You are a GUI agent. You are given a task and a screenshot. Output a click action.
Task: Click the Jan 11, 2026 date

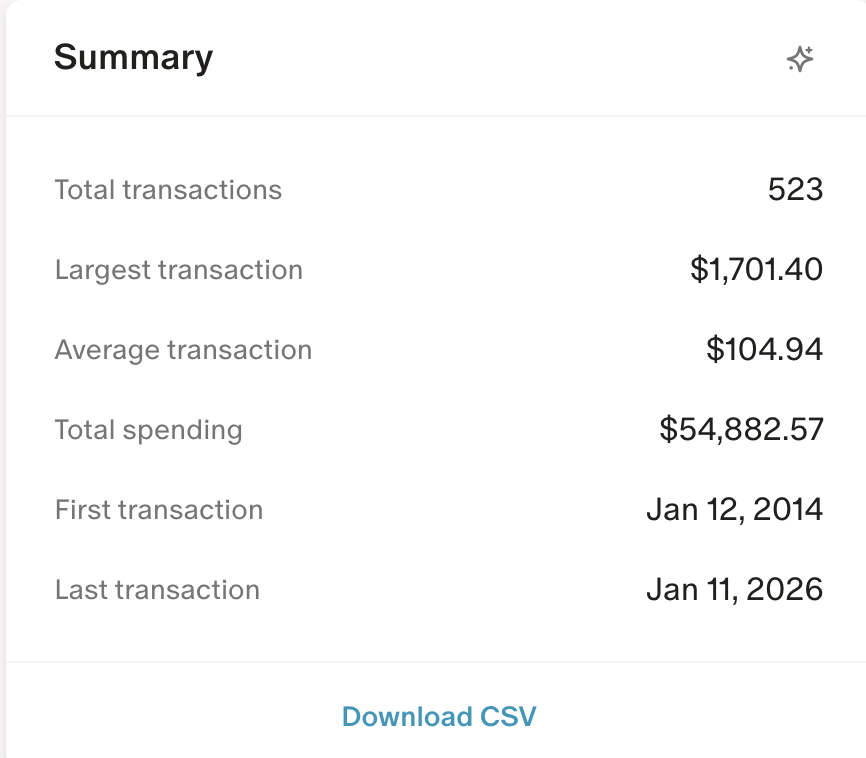pos(735,589)
